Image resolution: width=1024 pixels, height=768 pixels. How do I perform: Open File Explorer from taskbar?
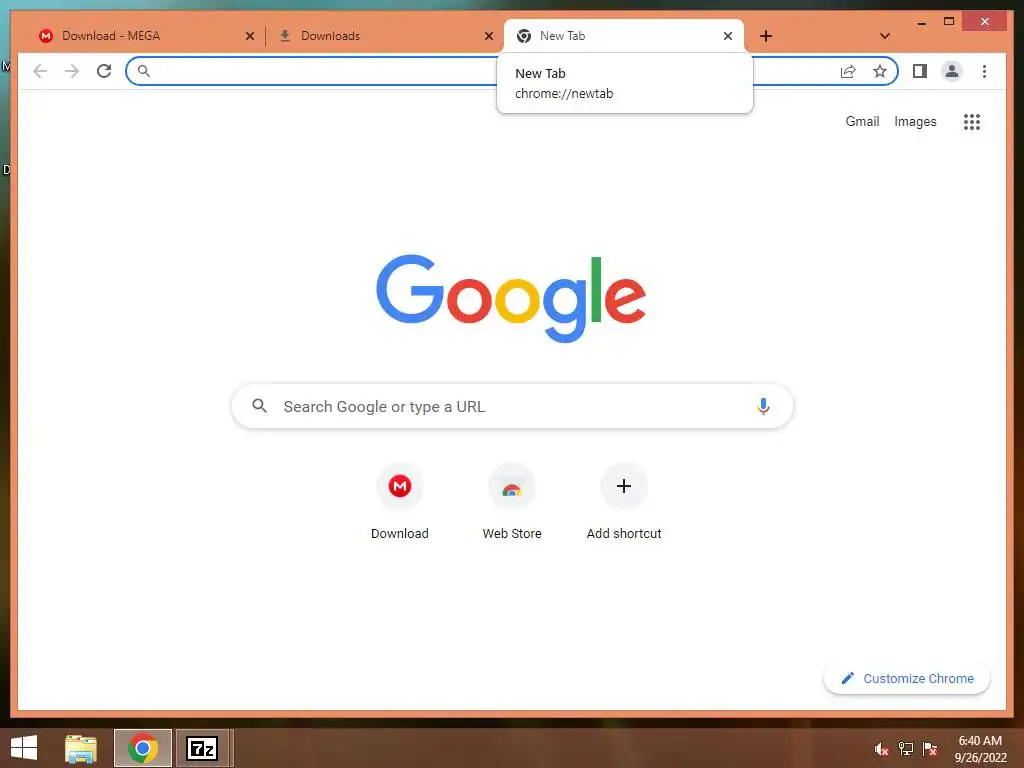click(81, 748)
